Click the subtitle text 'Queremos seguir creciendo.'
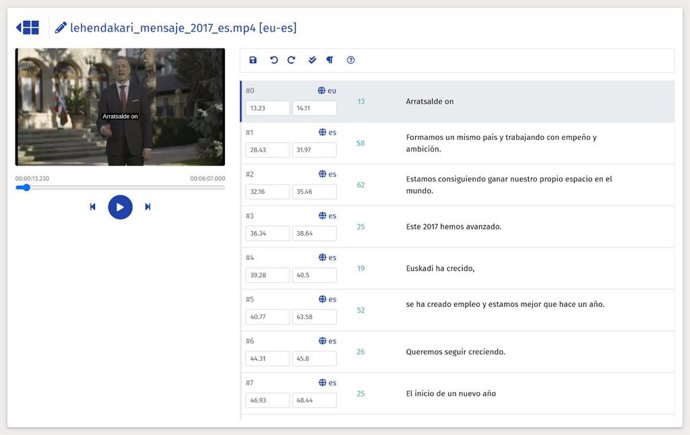The width and height of the screenshot is (690, 435). 455,352
